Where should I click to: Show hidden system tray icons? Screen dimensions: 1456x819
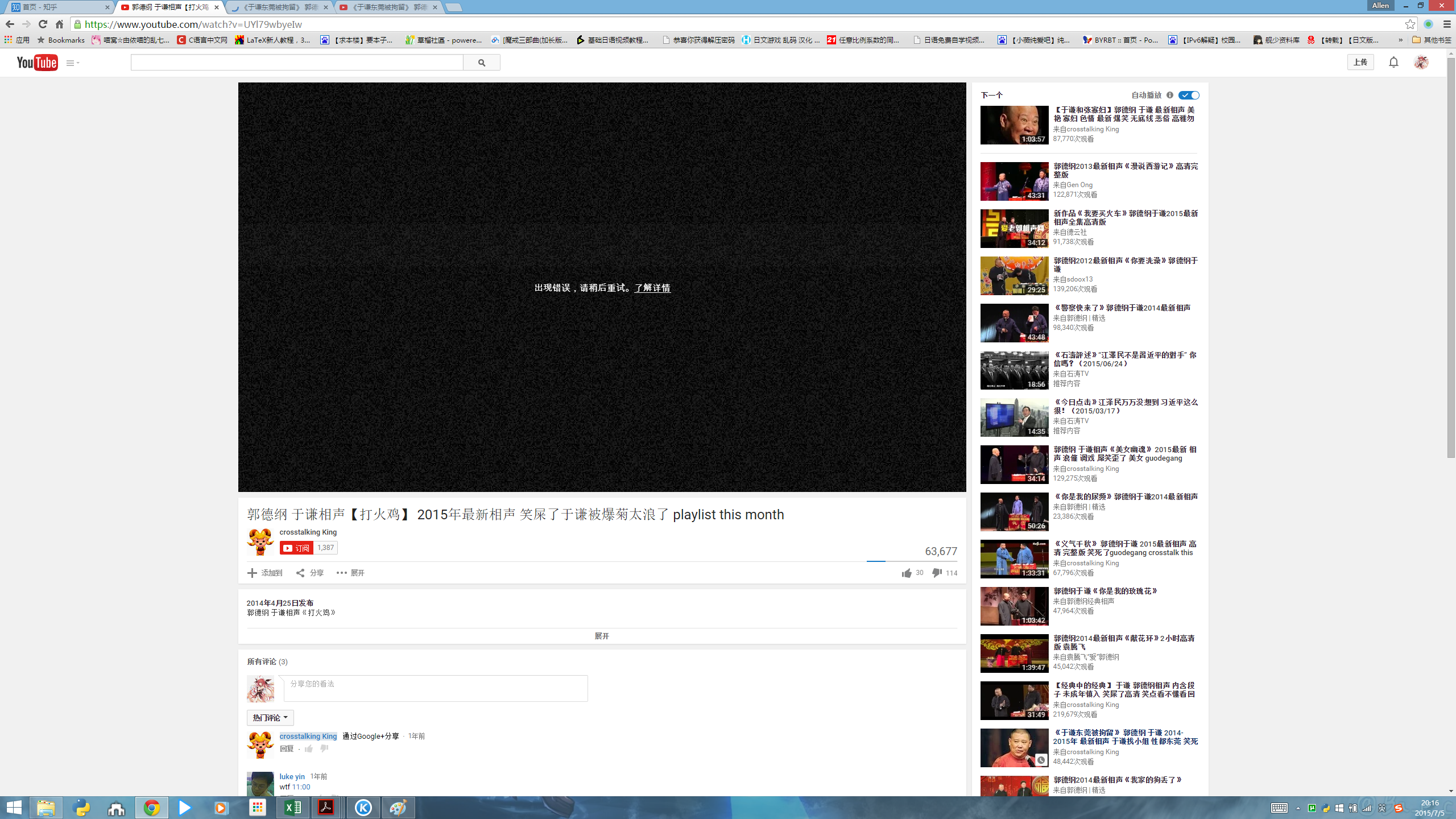pos(1298,808)
